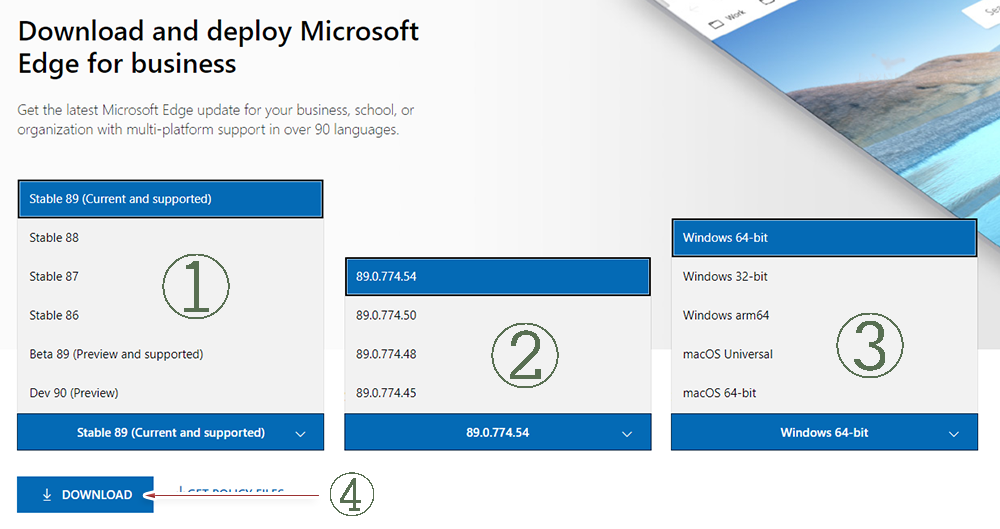The width and height of the screenshot is (1000, 529).
Task: Collapse the platform dropdown showing Windows 64-bit
Action: (x=824, y=432)
